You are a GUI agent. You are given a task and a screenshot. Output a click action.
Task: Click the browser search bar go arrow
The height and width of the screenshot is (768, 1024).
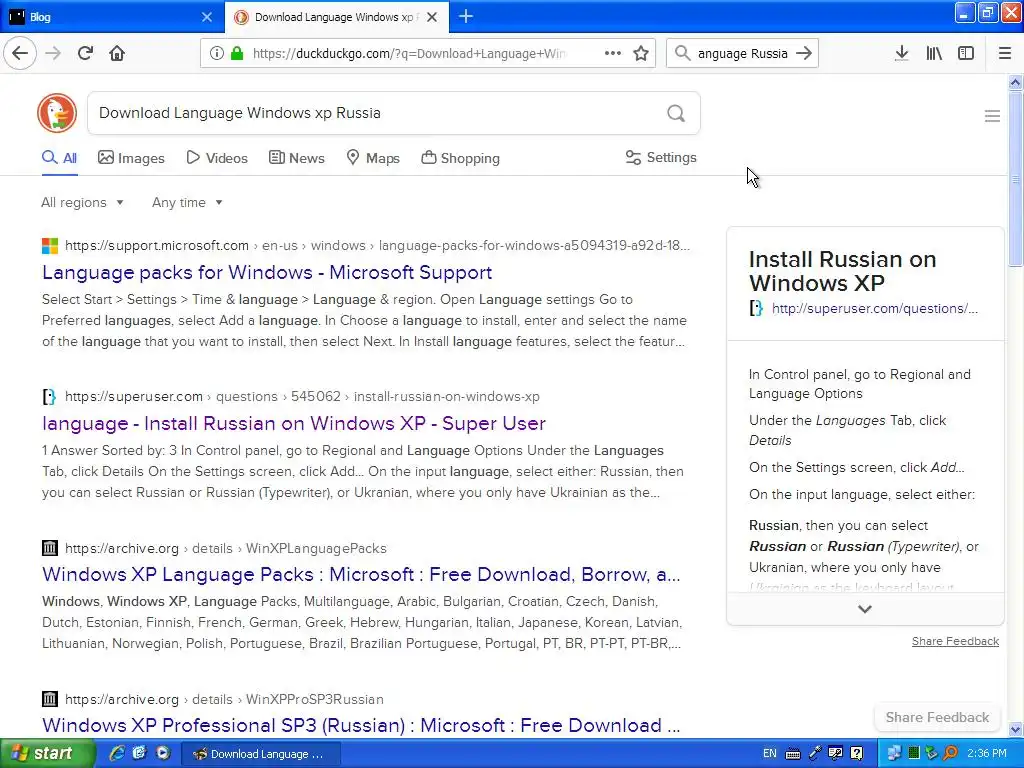pos(804,53)
